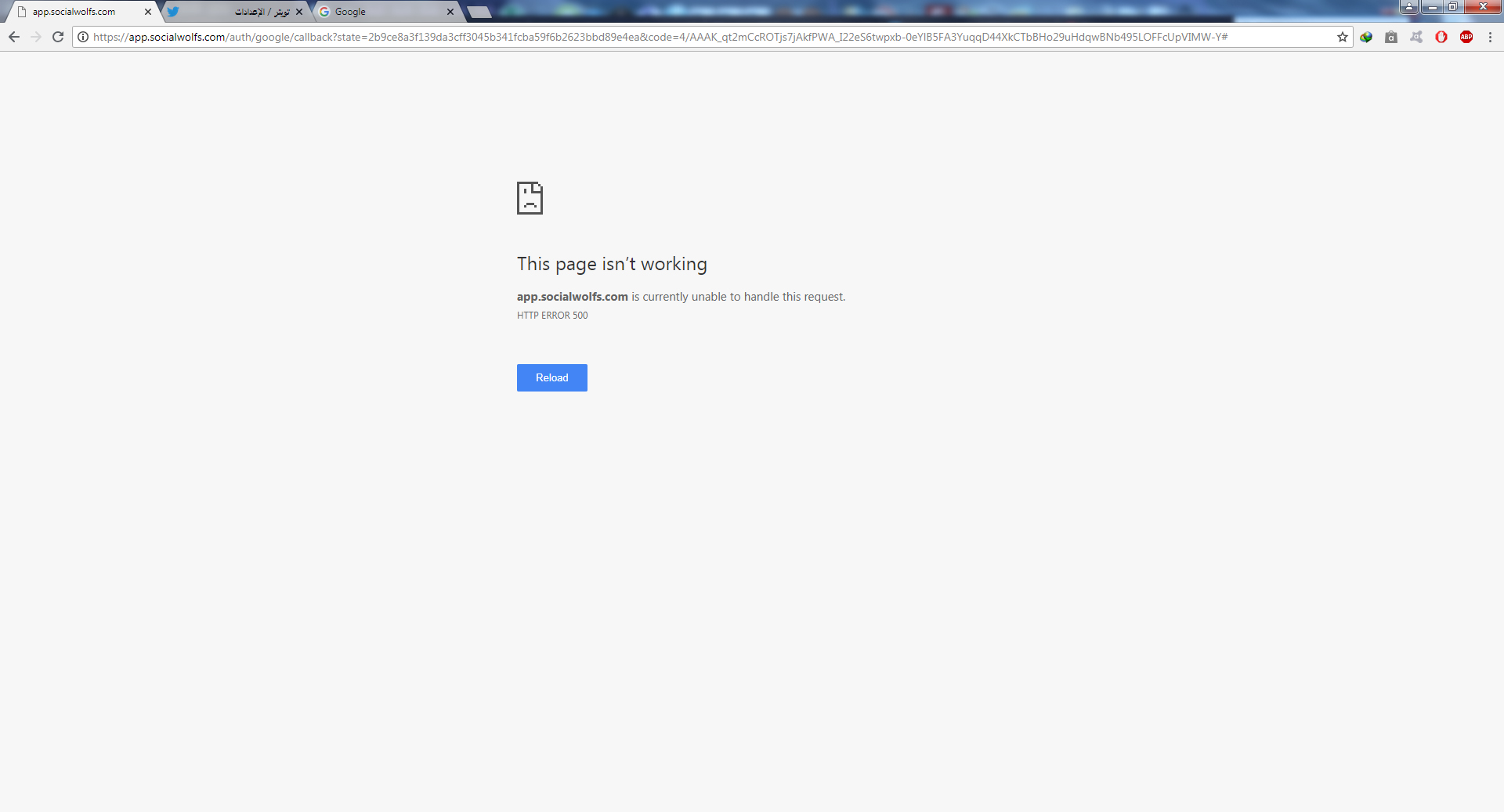1504x812 pixels.
Task: Go back to the previous page
Action: tap(14, 37)
